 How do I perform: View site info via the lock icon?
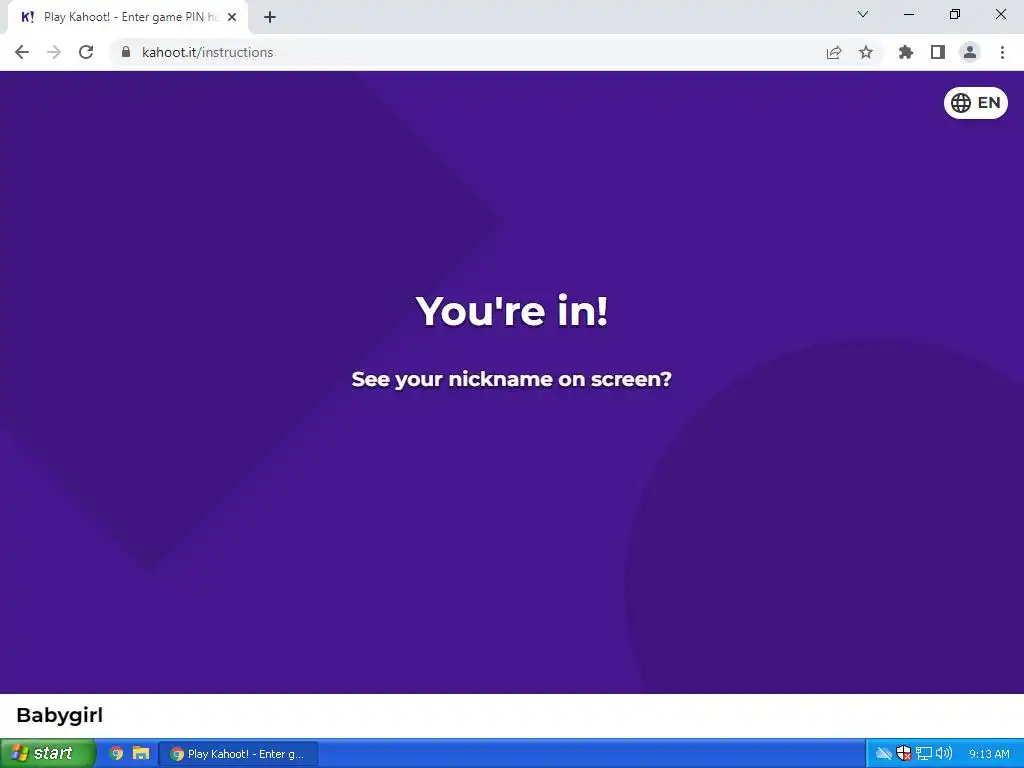126,52
